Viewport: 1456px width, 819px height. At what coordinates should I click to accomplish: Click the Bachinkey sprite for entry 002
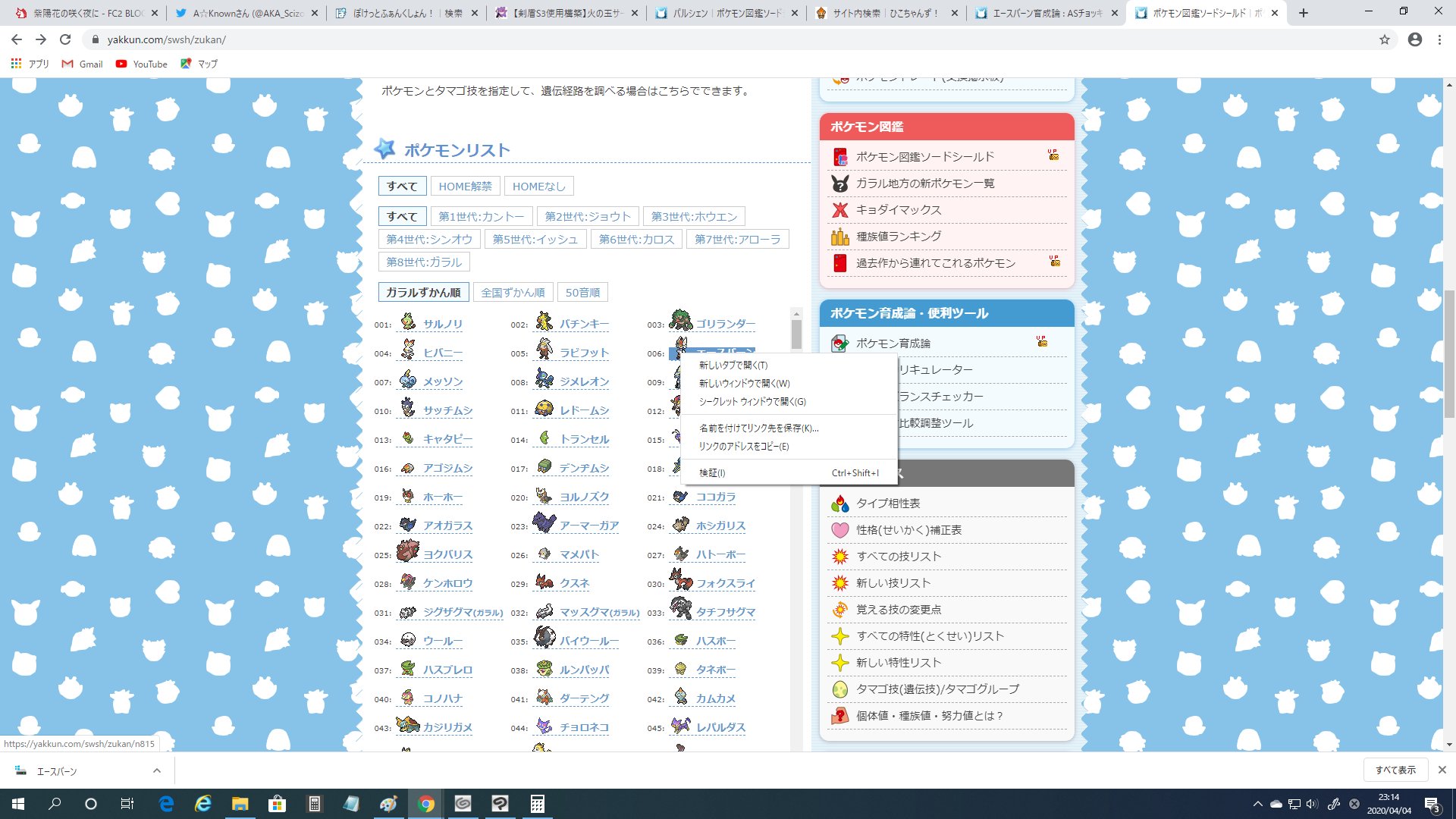pyautogui.click(x=544, y=322)
